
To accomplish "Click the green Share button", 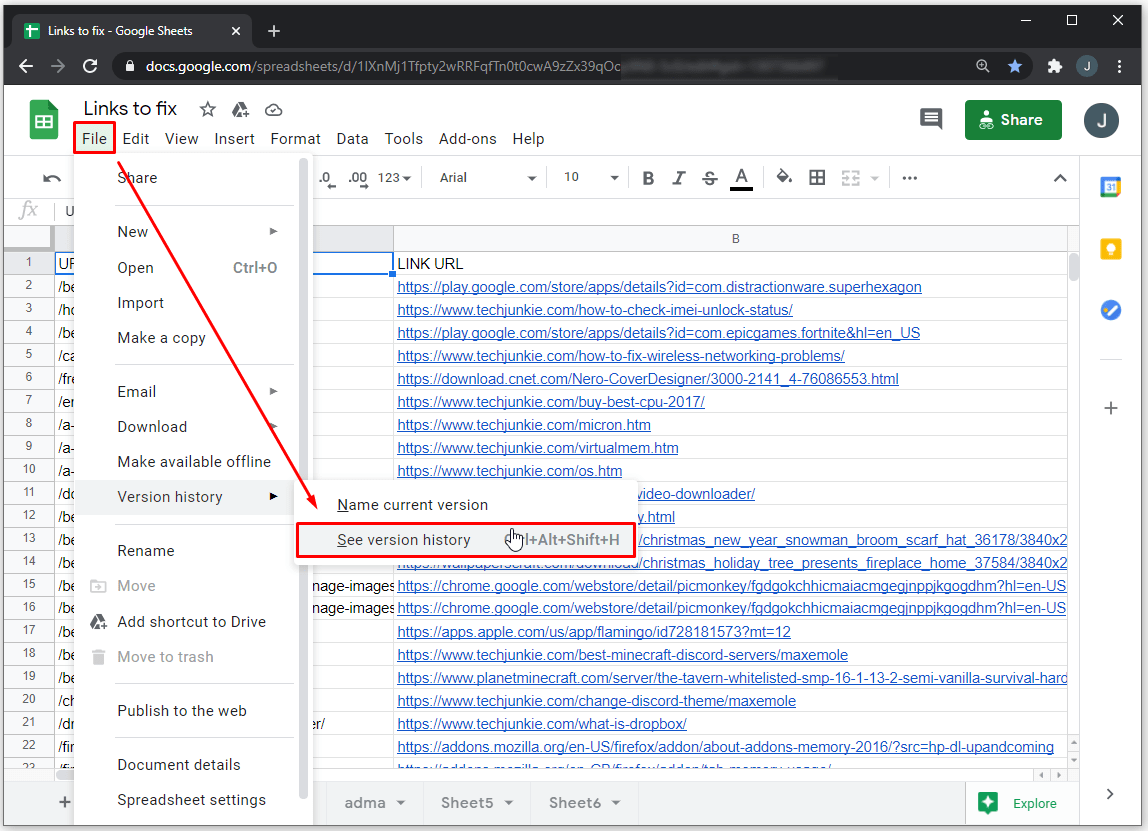I will 1012,120.
